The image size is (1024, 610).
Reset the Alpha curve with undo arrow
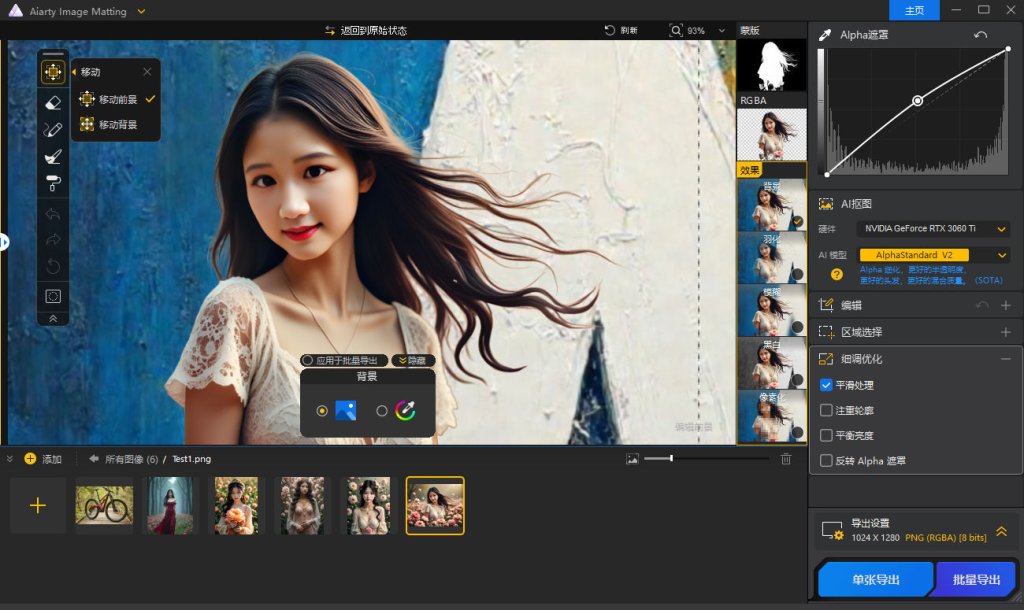coord(982,35)
